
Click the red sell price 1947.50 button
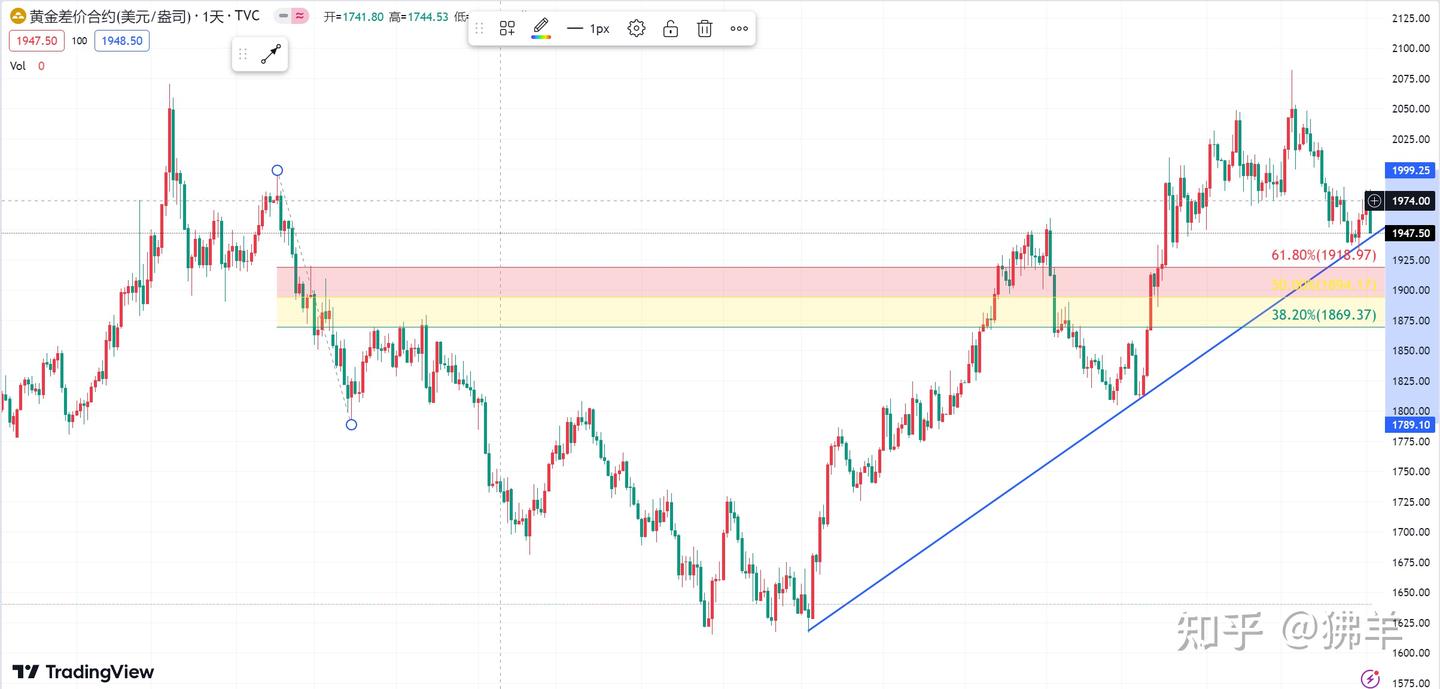click(x=36, y=41)
